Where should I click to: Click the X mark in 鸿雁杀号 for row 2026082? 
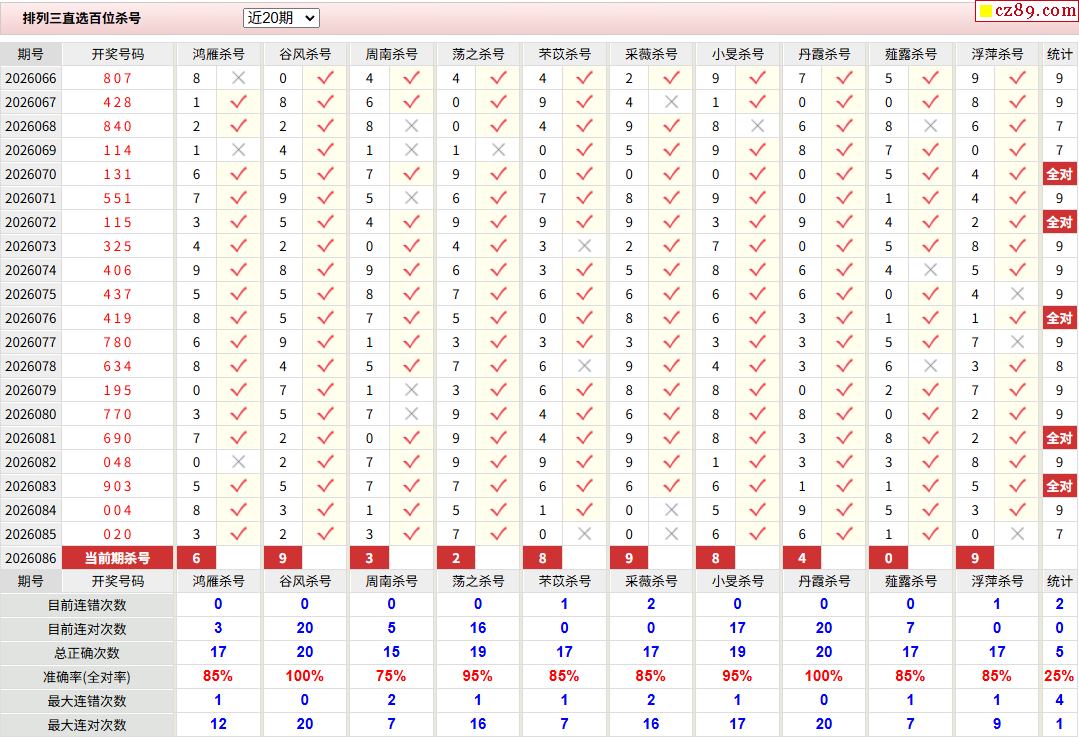pyautogui.click(x=239, y=462)
